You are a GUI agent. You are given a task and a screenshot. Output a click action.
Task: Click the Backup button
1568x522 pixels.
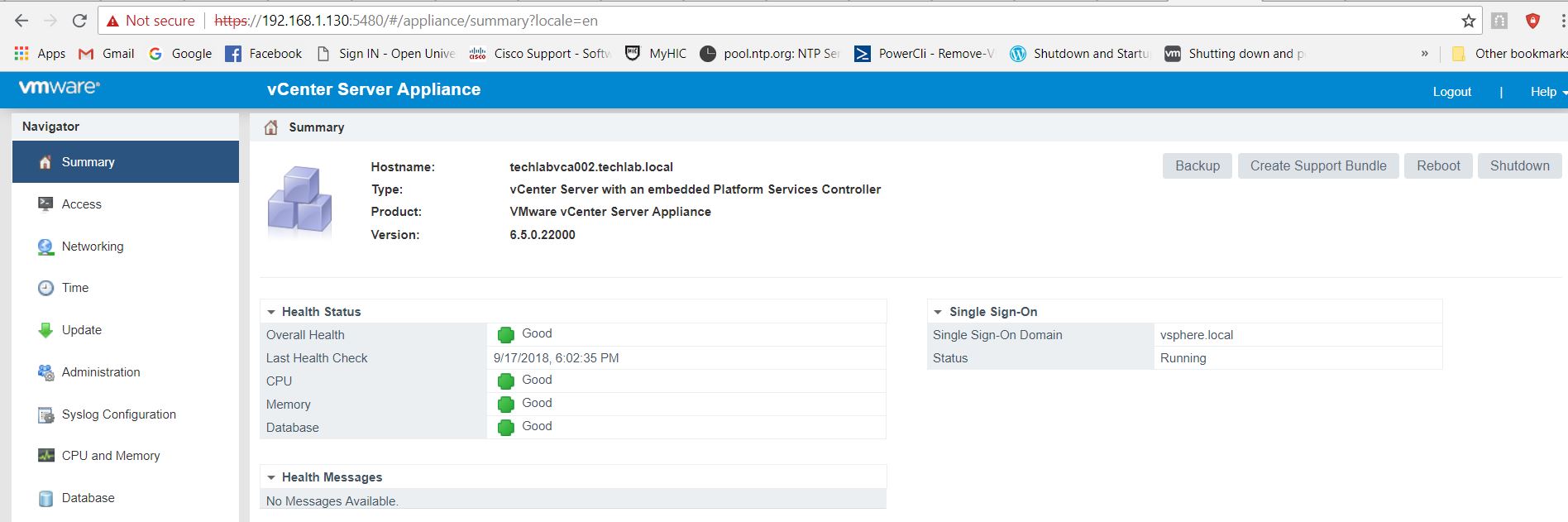(1198, 166)
